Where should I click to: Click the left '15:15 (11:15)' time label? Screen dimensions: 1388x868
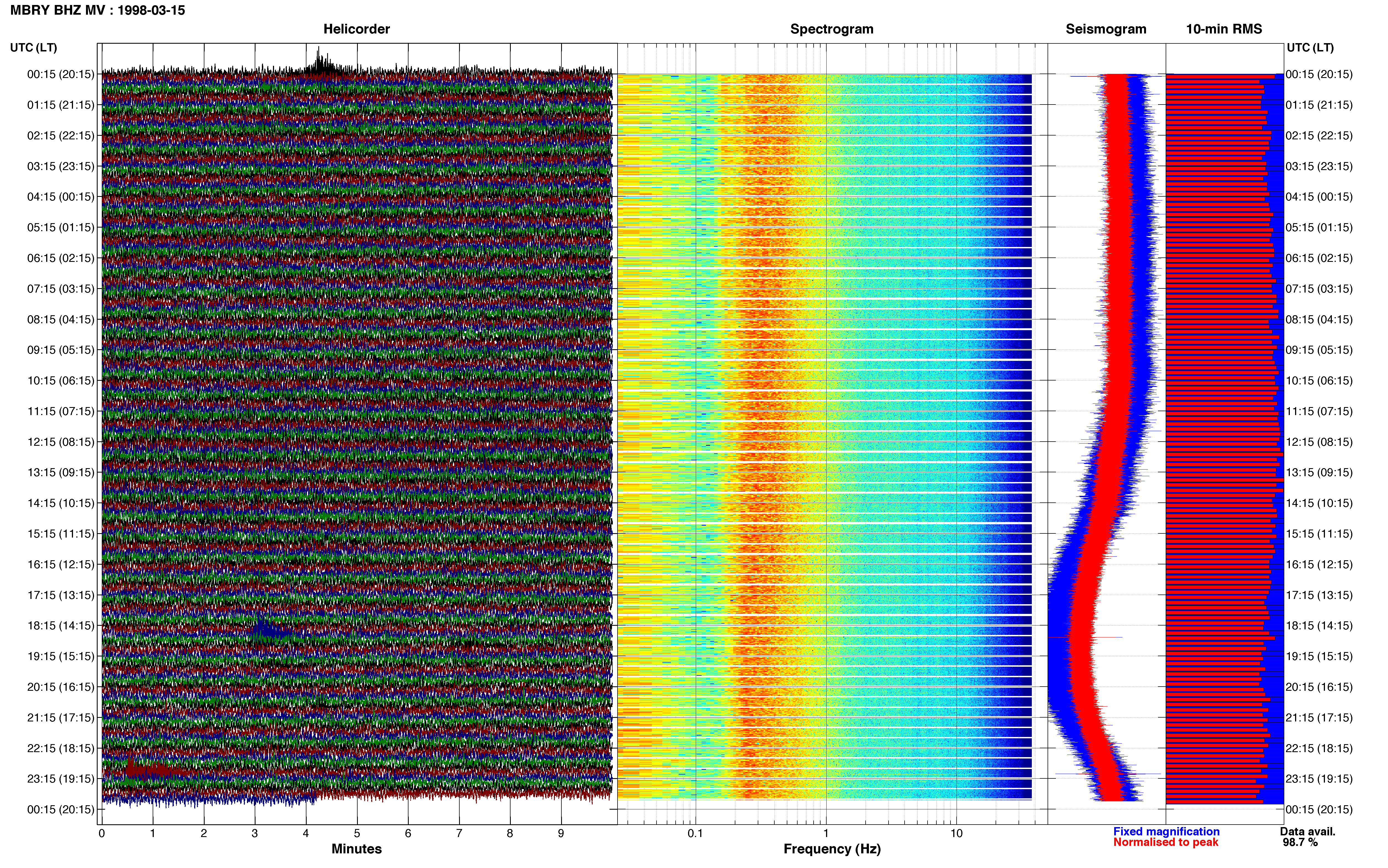[60, 534]
